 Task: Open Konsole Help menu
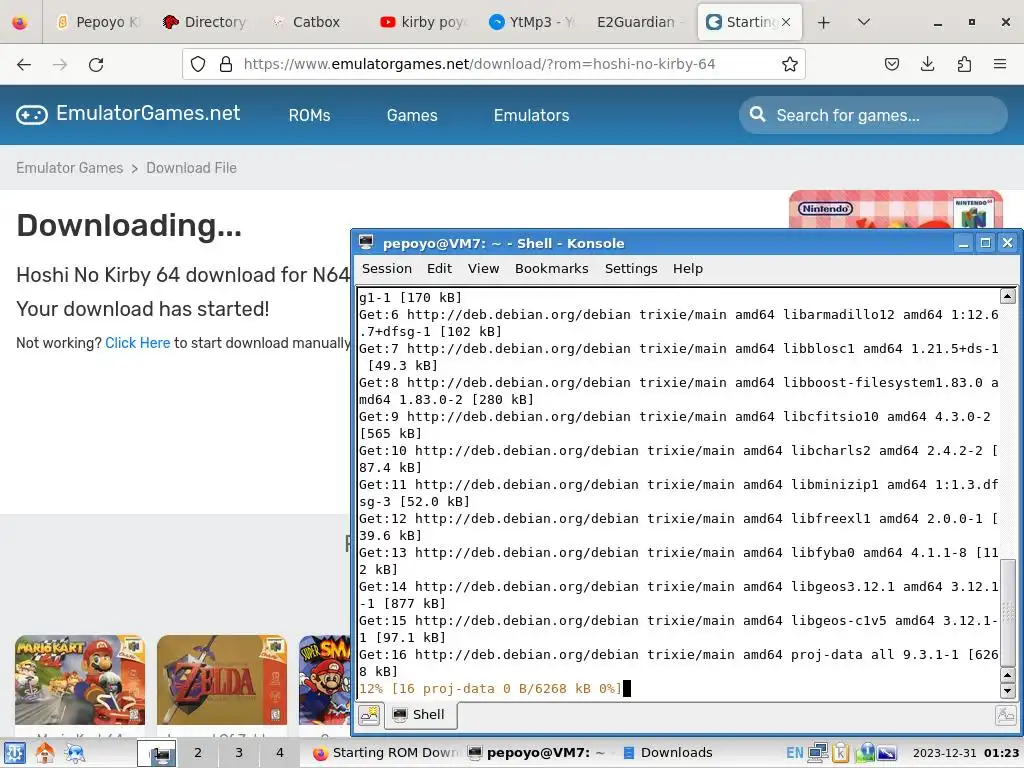(x=688, y=268)
